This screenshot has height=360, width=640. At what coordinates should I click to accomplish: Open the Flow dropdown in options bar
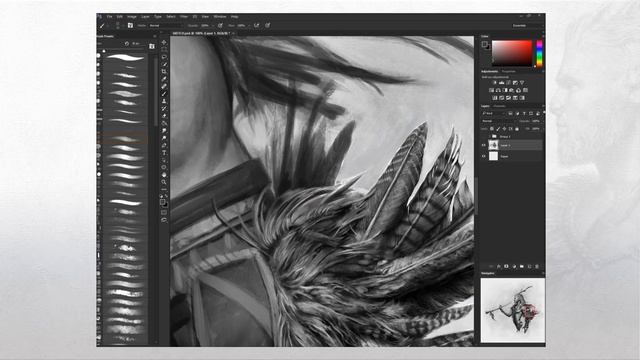coord(242,25)
